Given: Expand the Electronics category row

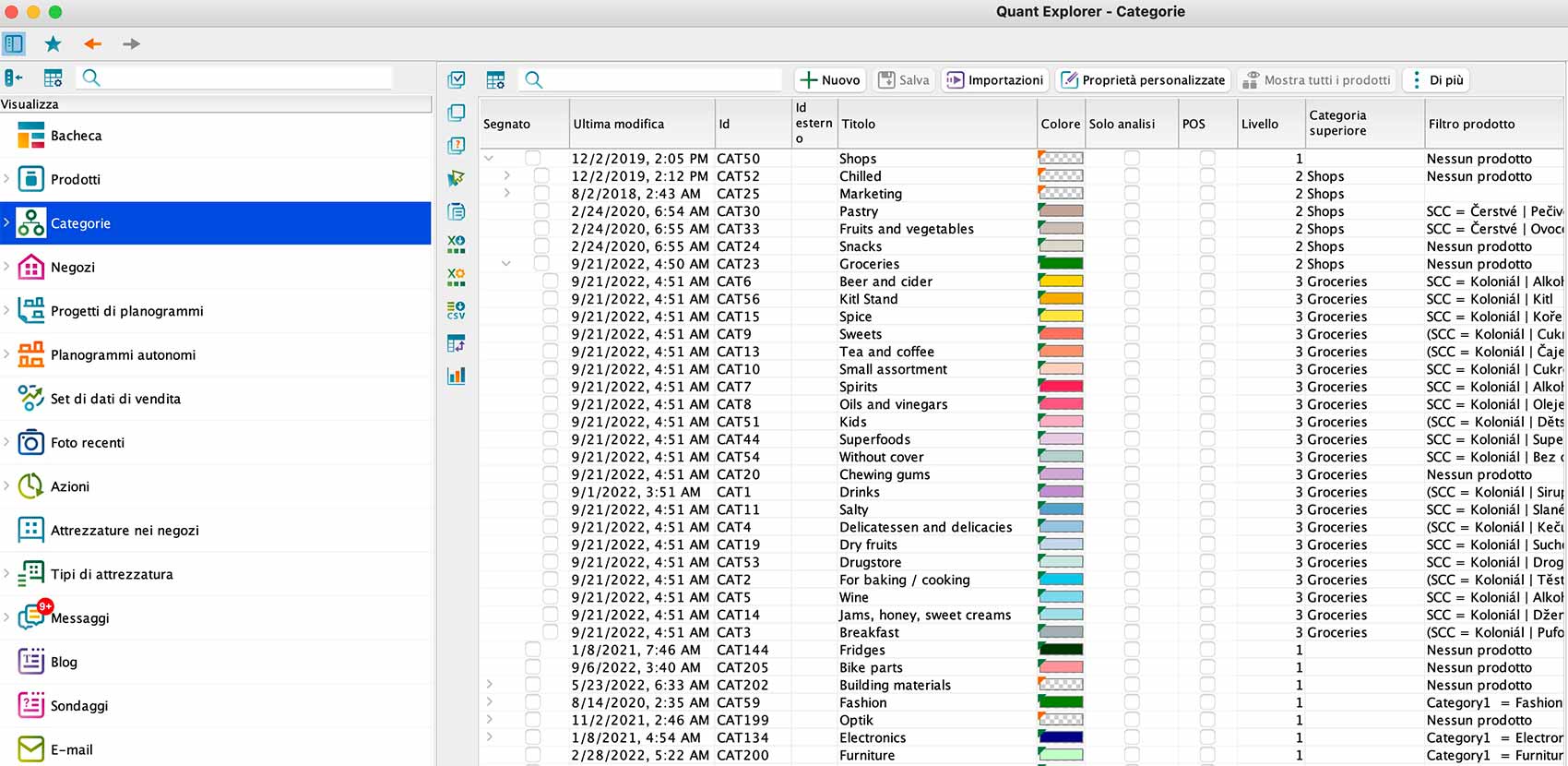Looking at the screenshot, I should pyautogui.click(x=489, y=737).
